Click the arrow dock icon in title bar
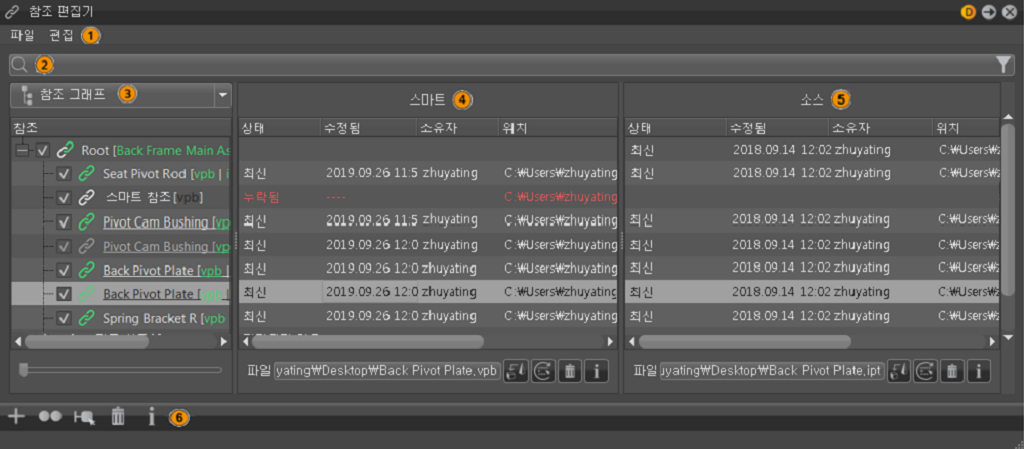Viewport: 1024px width, 449px height. (989, 12)
